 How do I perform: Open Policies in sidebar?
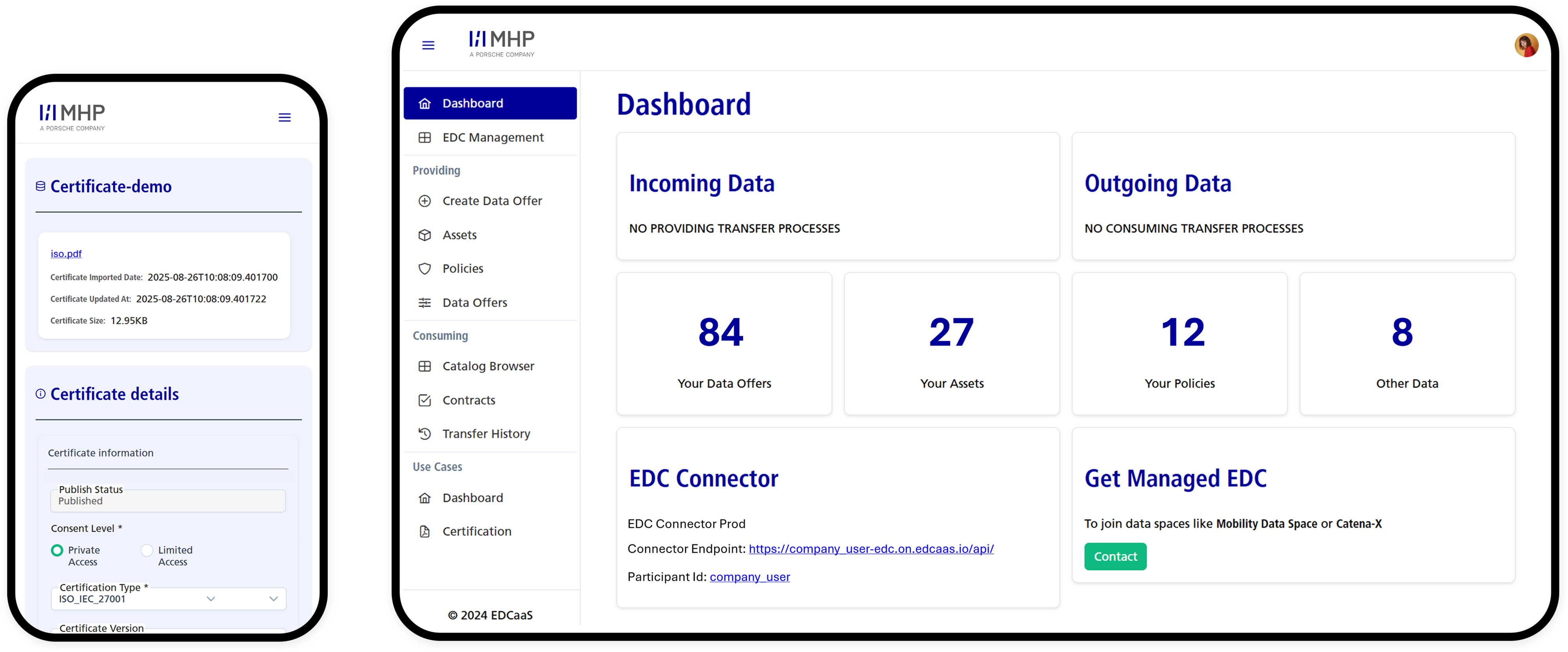click(490, 268)
